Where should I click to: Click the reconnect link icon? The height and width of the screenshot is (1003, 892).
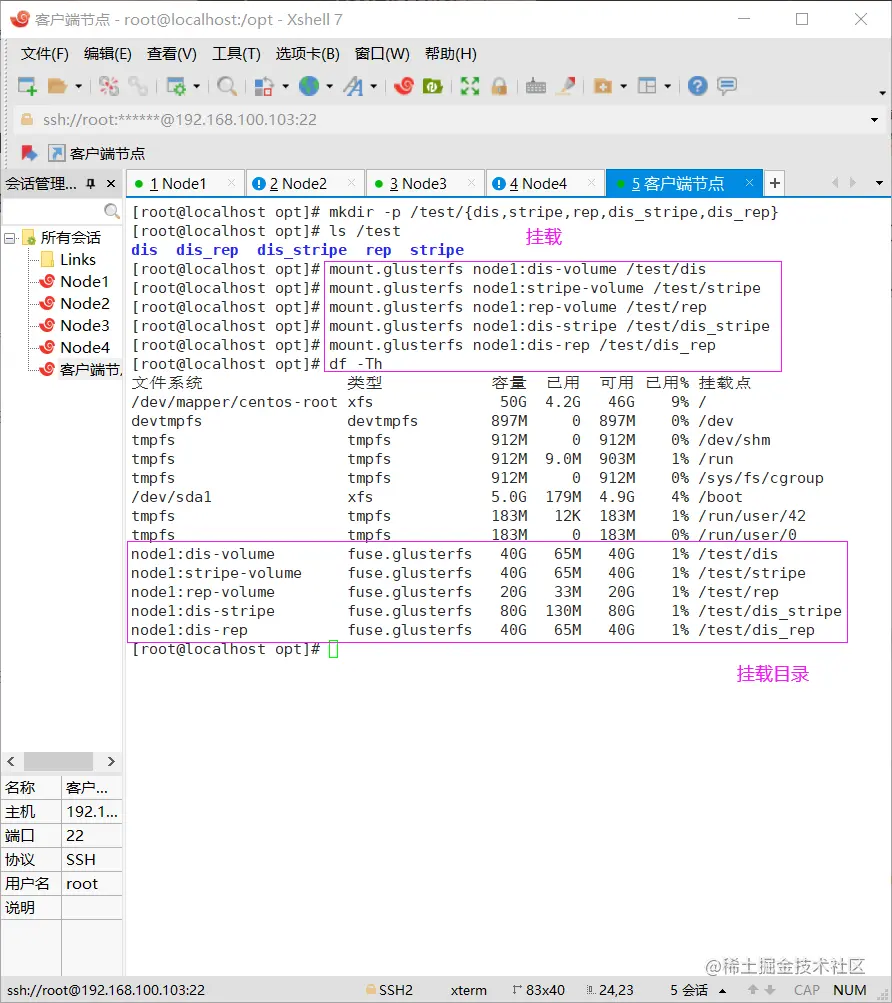point(138,86)
